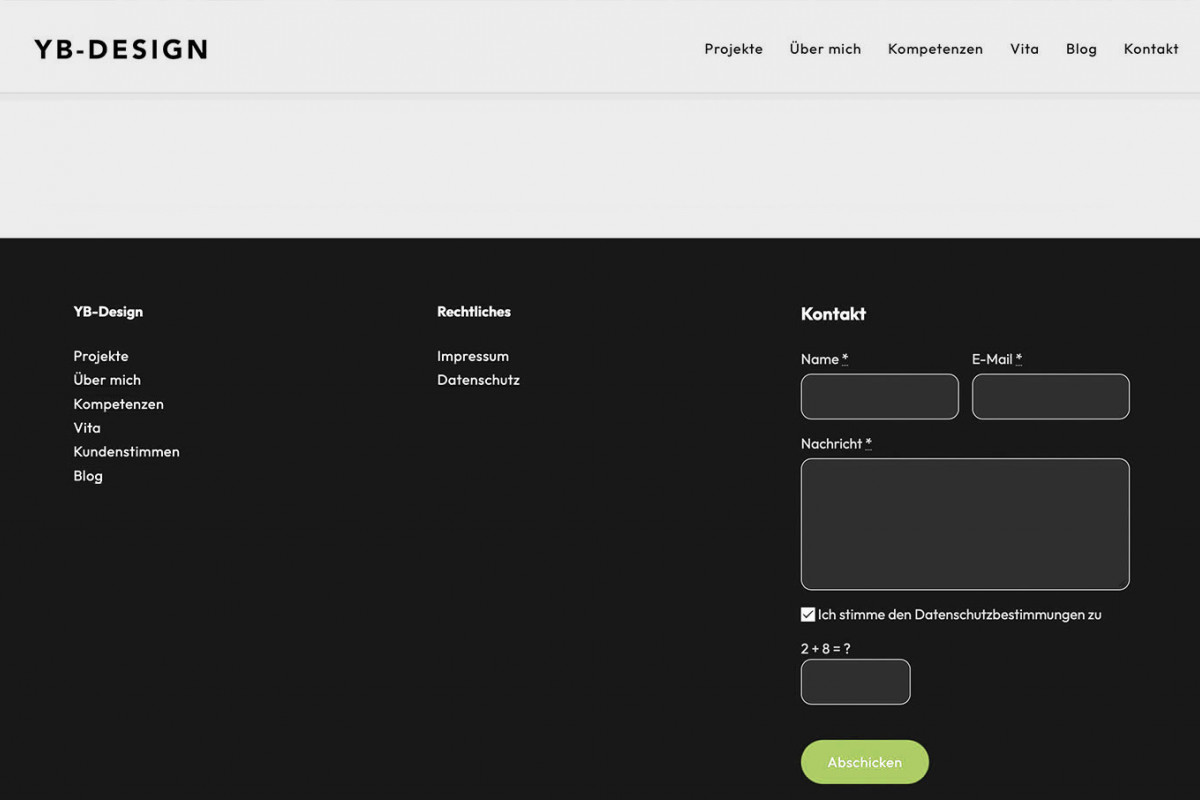This screenshot has width=1200, height=800.
Task: Click the YB-DESIGN logo in header
Action: (121, 49)
